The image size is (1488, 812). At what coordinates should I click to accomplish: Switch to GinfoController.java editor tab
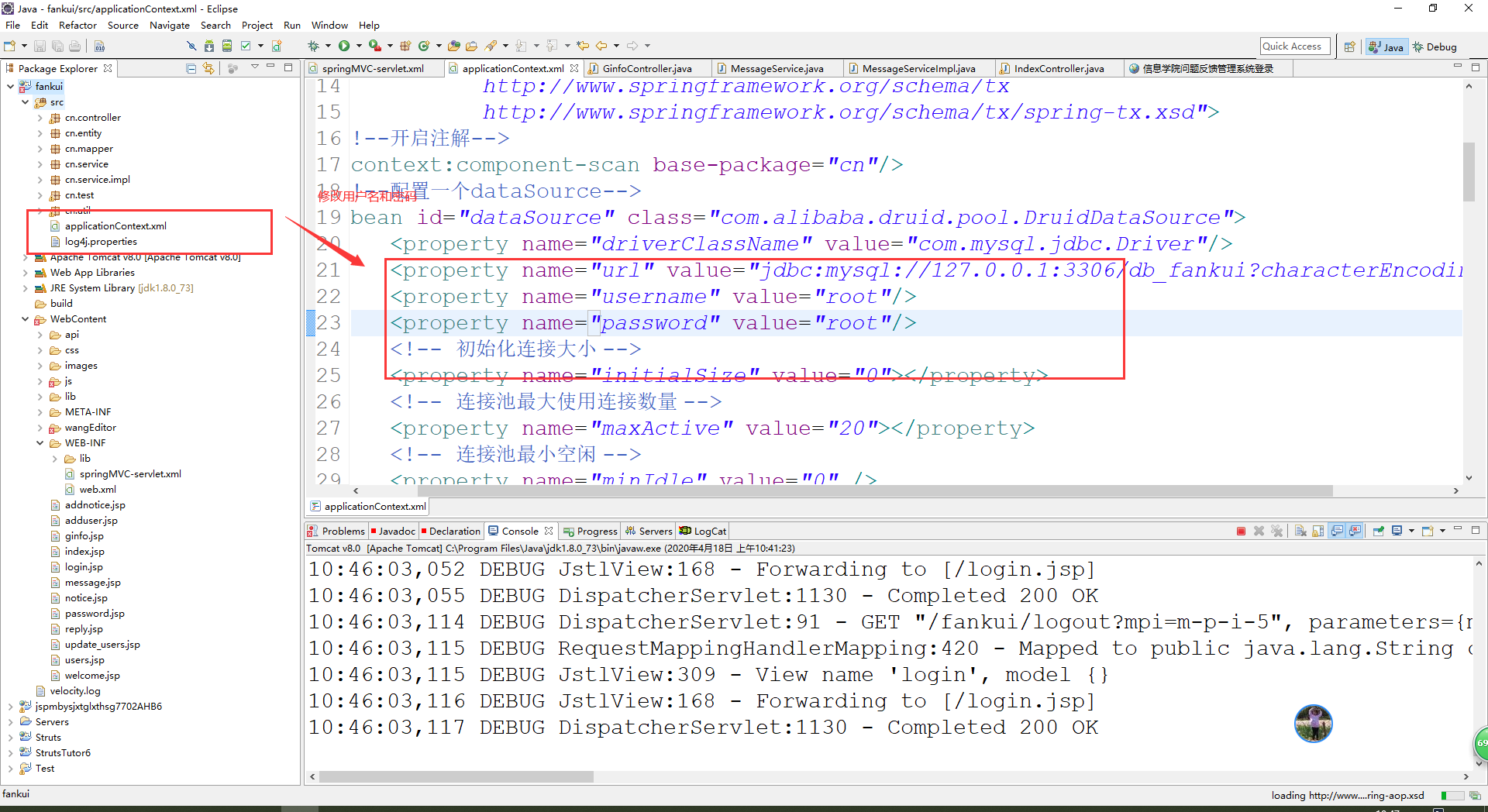pos(646,69)
